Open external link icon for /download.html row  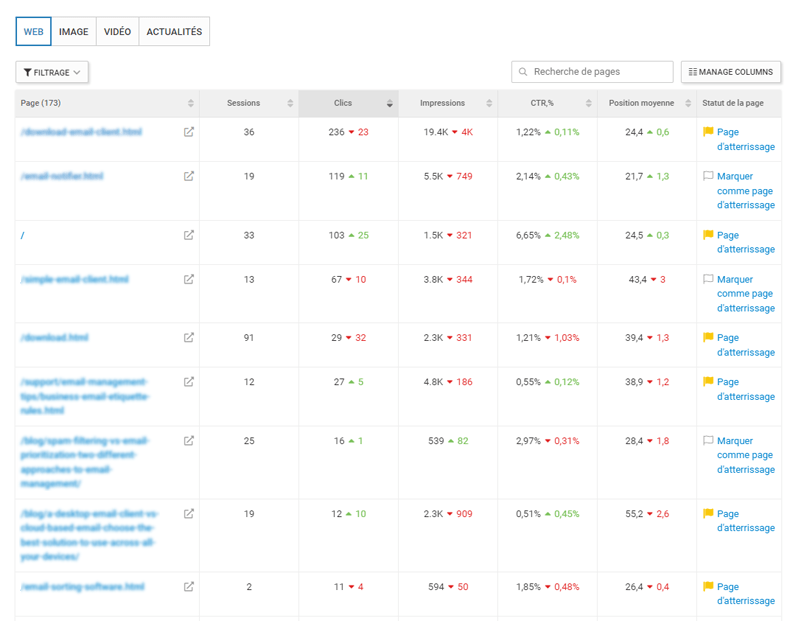[x=189, y=338]
